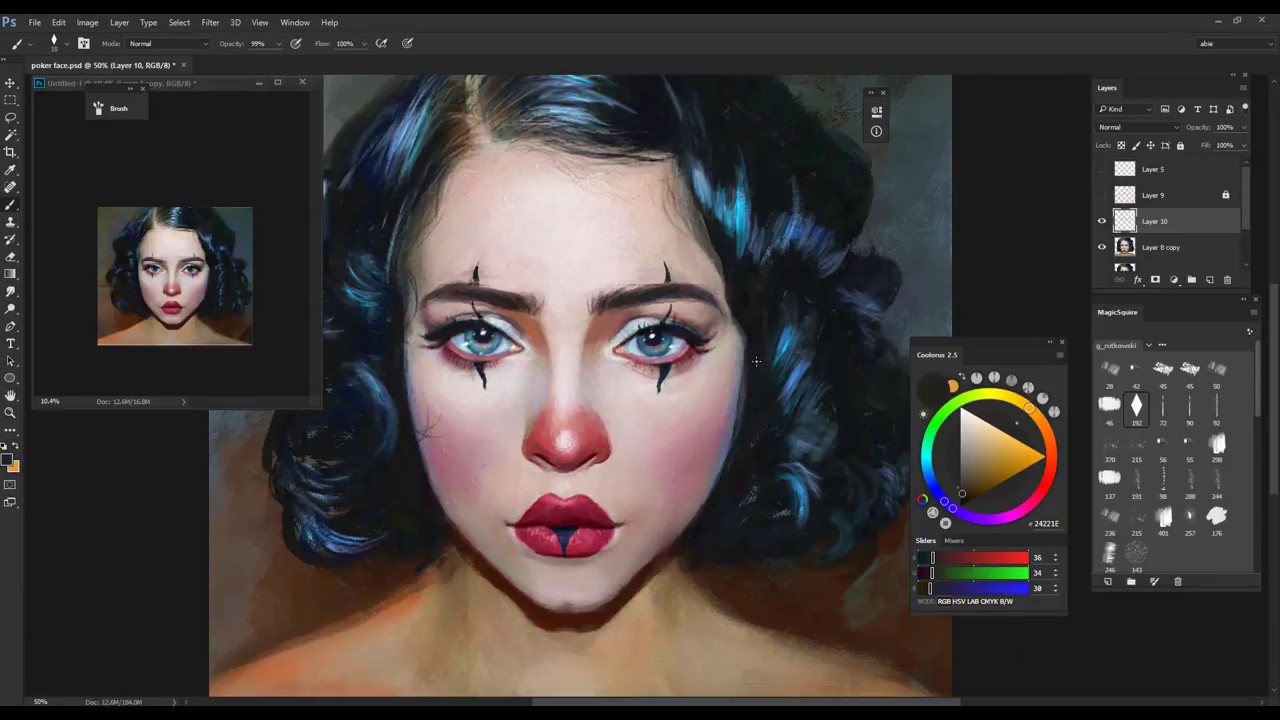Select the Pen tool
Image resolution: width=1280 pixels, height=720 pixels.
click(x=10, y=326)
